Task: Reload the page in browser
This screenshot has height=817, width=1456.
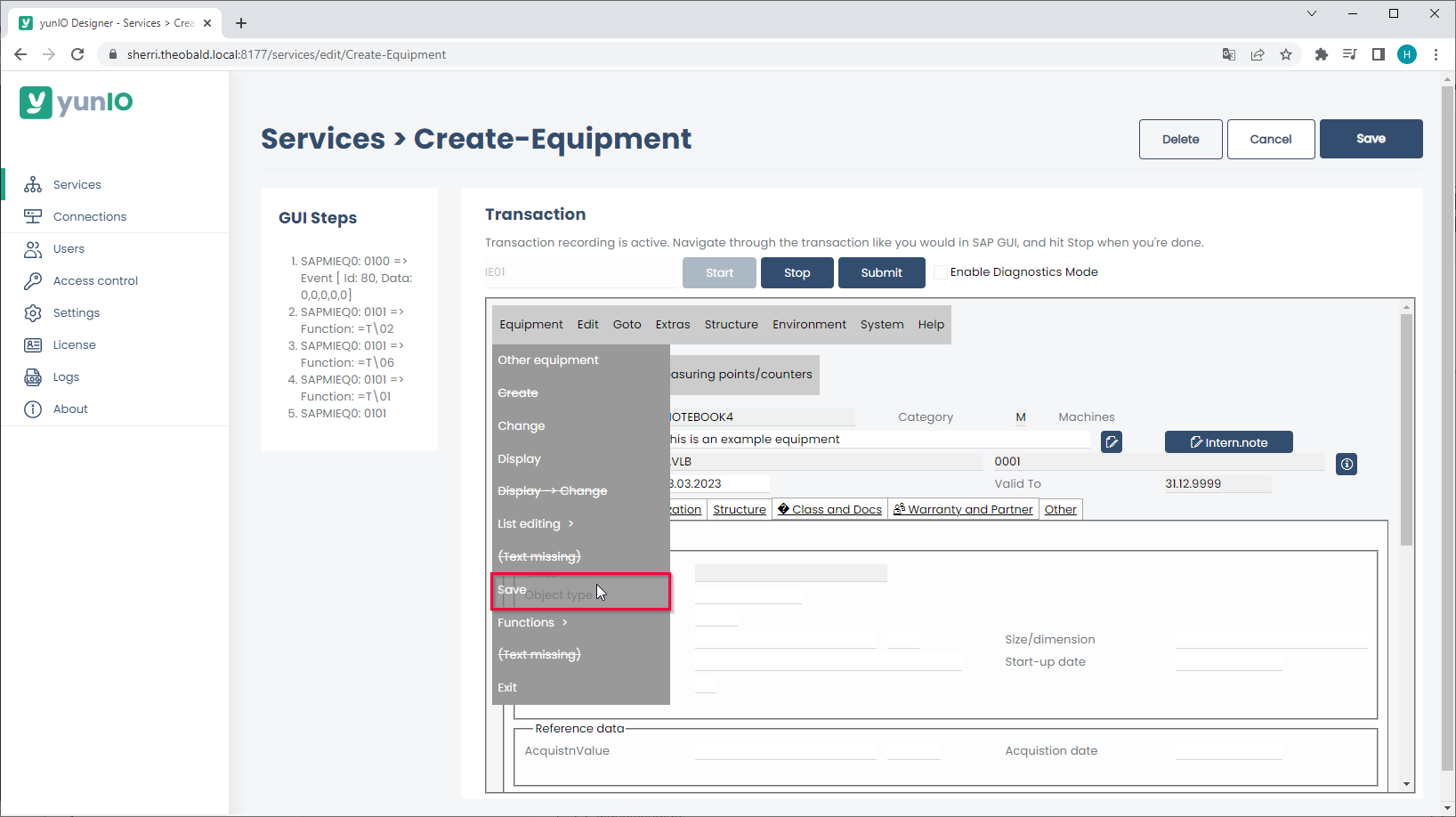Action: (77, 54)
